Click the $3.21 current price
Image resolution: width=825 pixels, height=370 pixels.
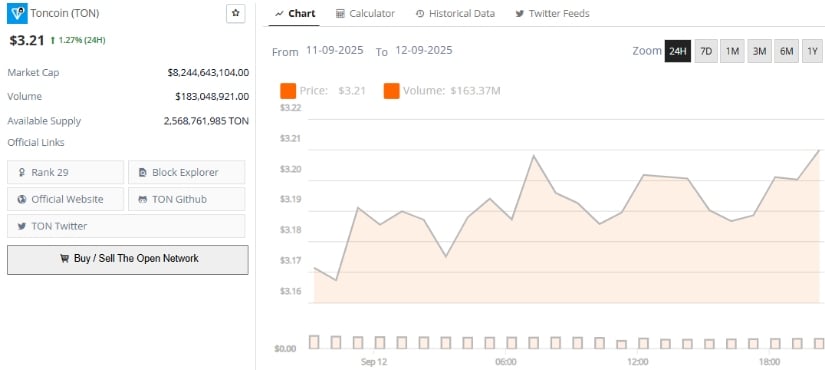click(27, 40)
